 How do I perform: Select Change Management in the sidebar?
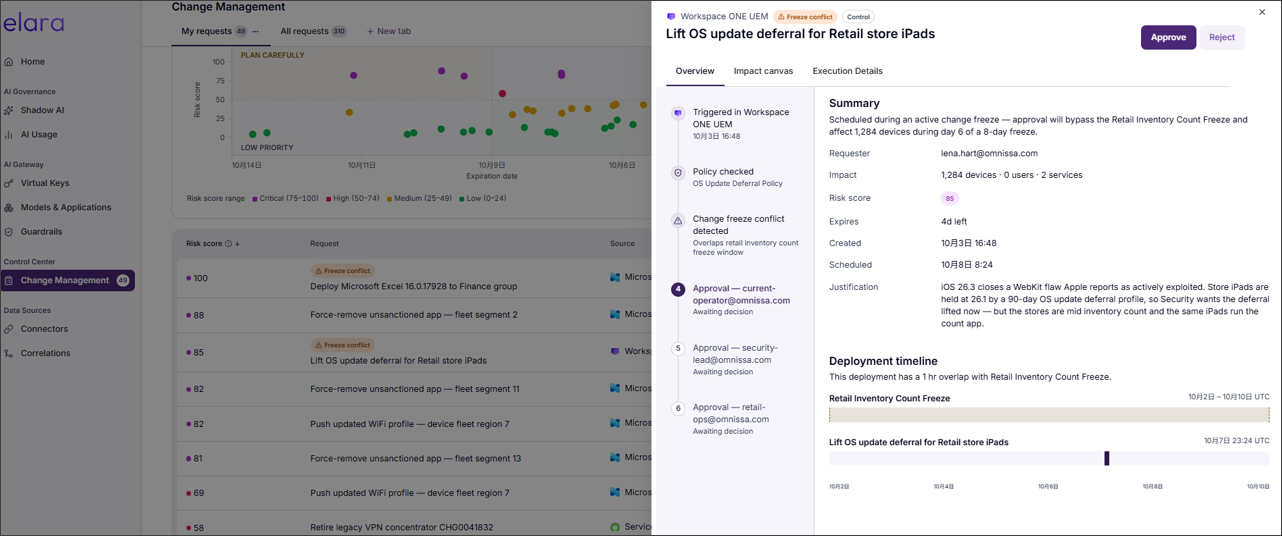68,281
